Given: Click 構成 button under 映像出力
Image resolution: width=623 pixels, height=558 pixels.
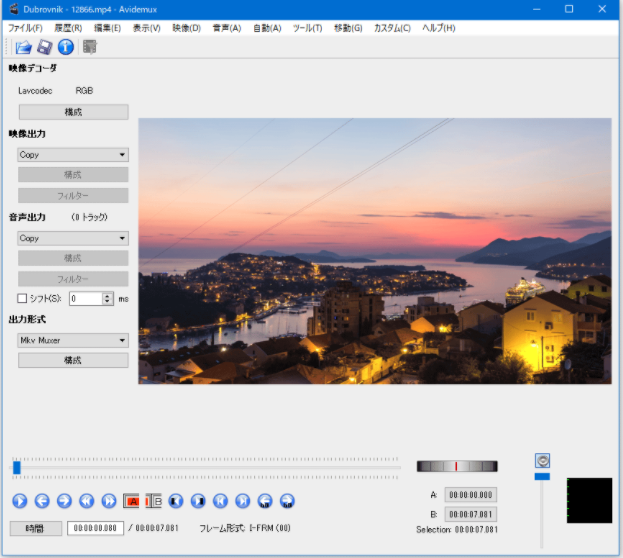Looking at the screenshot, I should coord(73,174).
